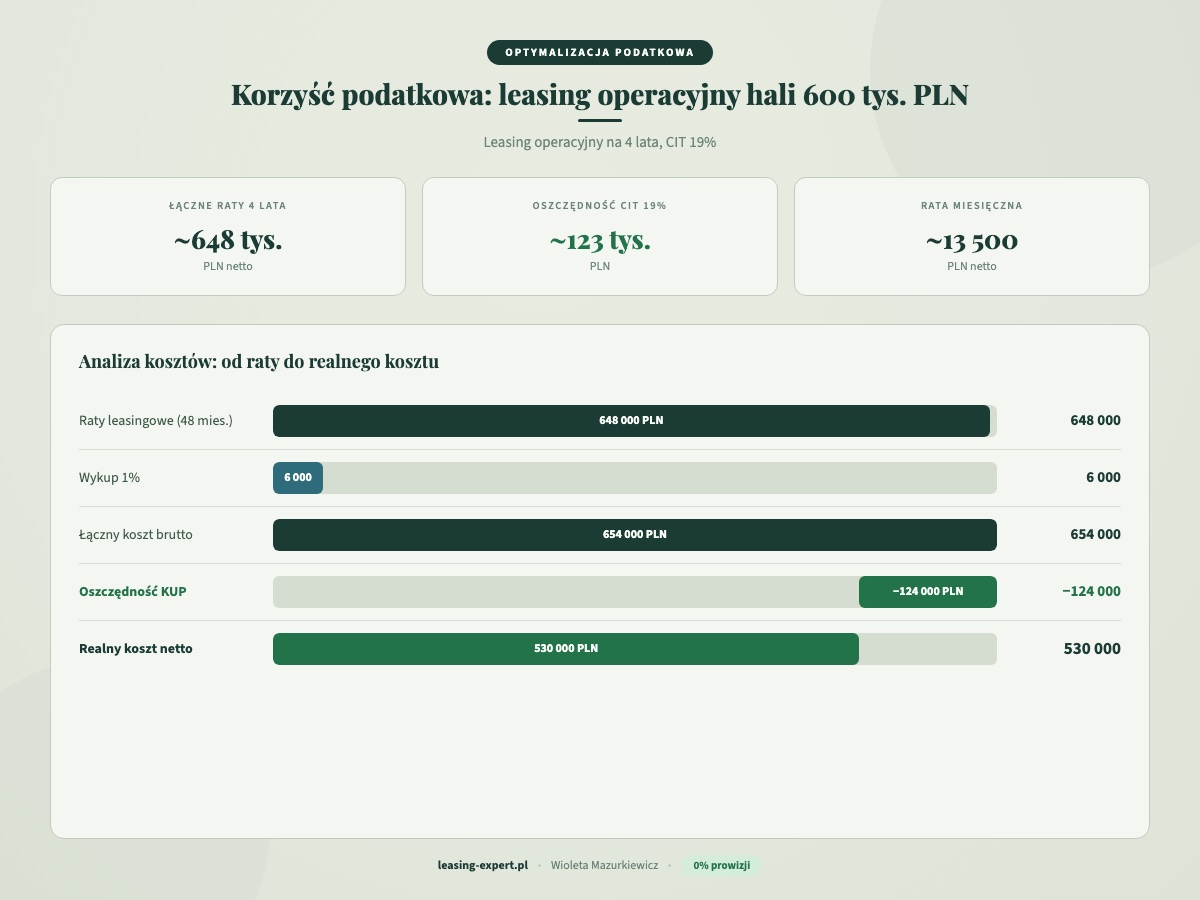Select the ~648 tys. summary card
Screen dimensions: 1200x900
(227, 236)
